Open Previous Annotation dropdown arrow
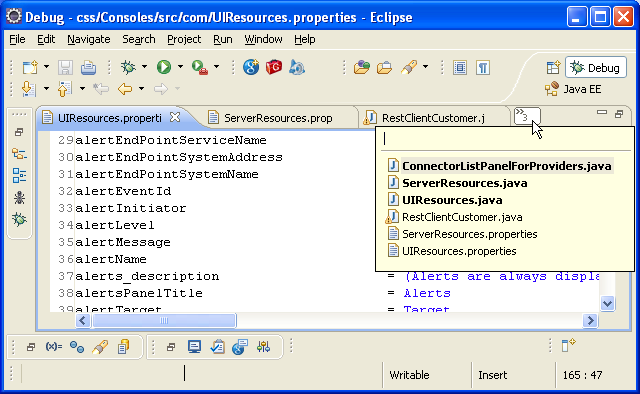Image resolution: width=640 pixels, height=394 pixels. click(82, 89)
